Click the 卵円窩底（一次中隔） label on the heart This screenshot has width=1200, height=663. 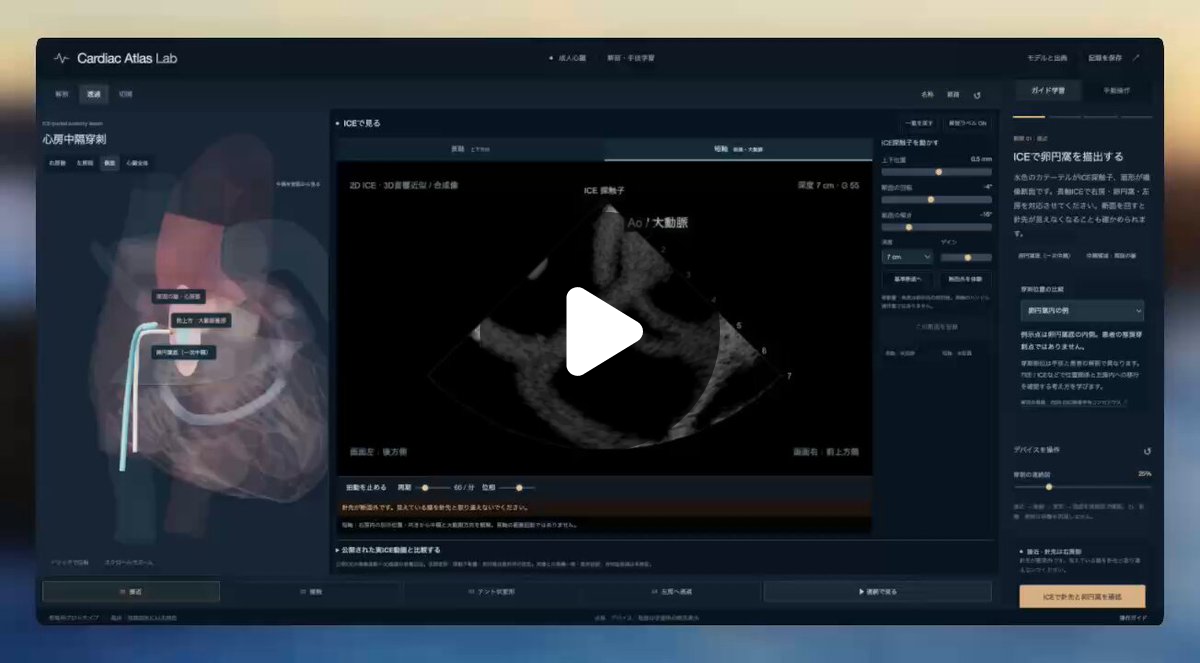click(183, 352)
